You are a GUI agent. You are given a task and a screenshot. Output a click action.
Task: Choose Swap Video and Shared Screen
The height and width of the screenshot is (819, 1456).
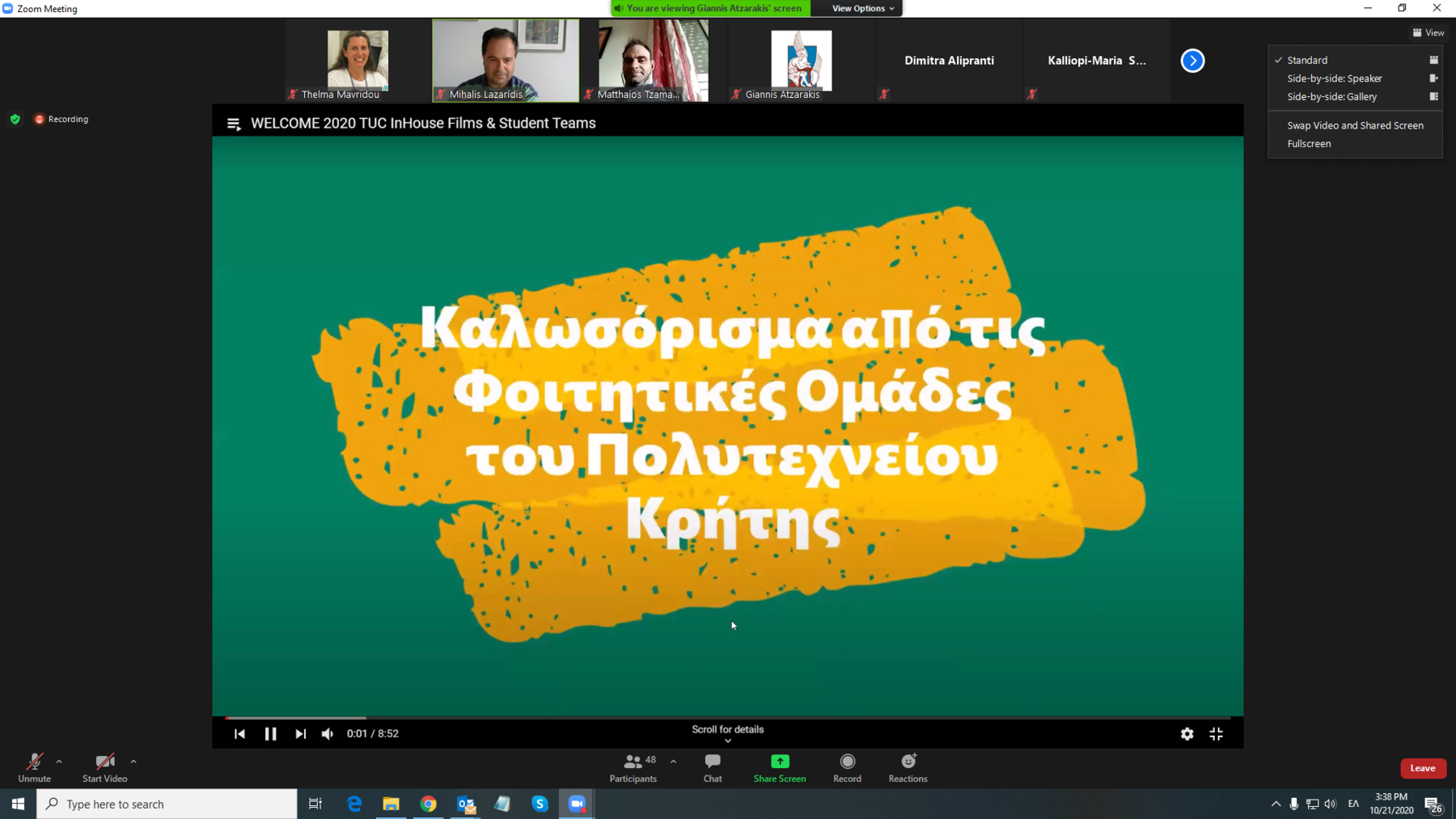tap(1355, 125)
